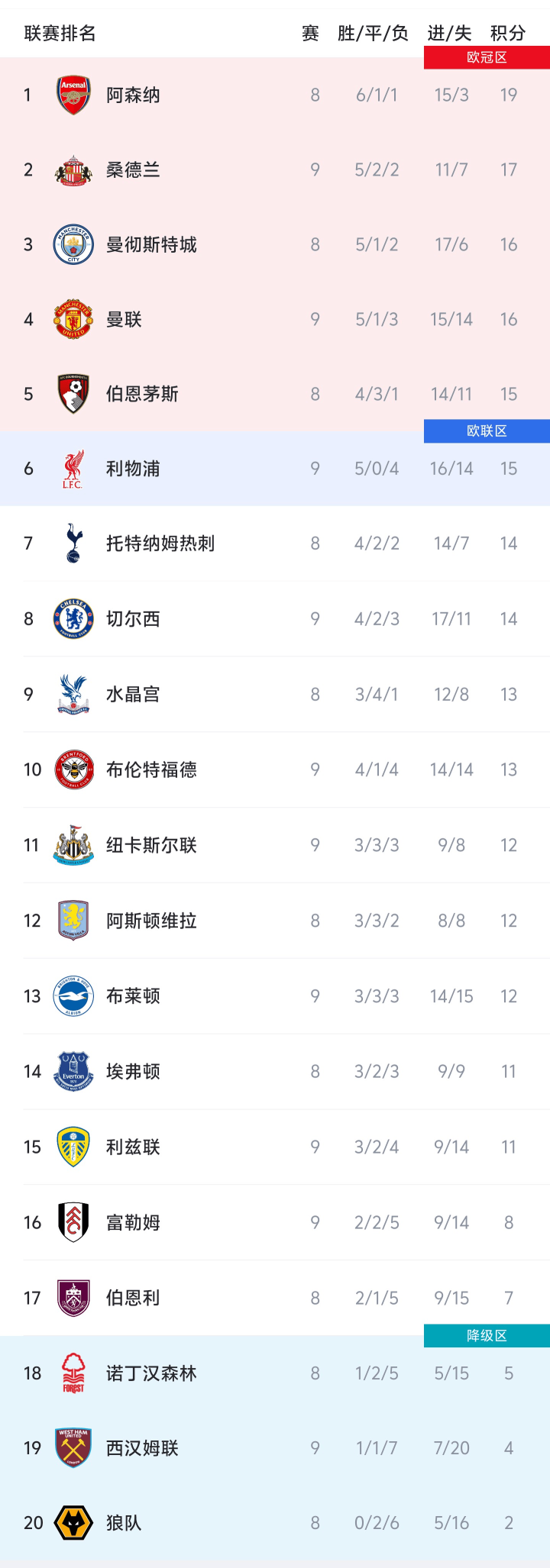Open team name 阿森纳
The height and width of the screenshot is (1568, 550).
(133, 95)
